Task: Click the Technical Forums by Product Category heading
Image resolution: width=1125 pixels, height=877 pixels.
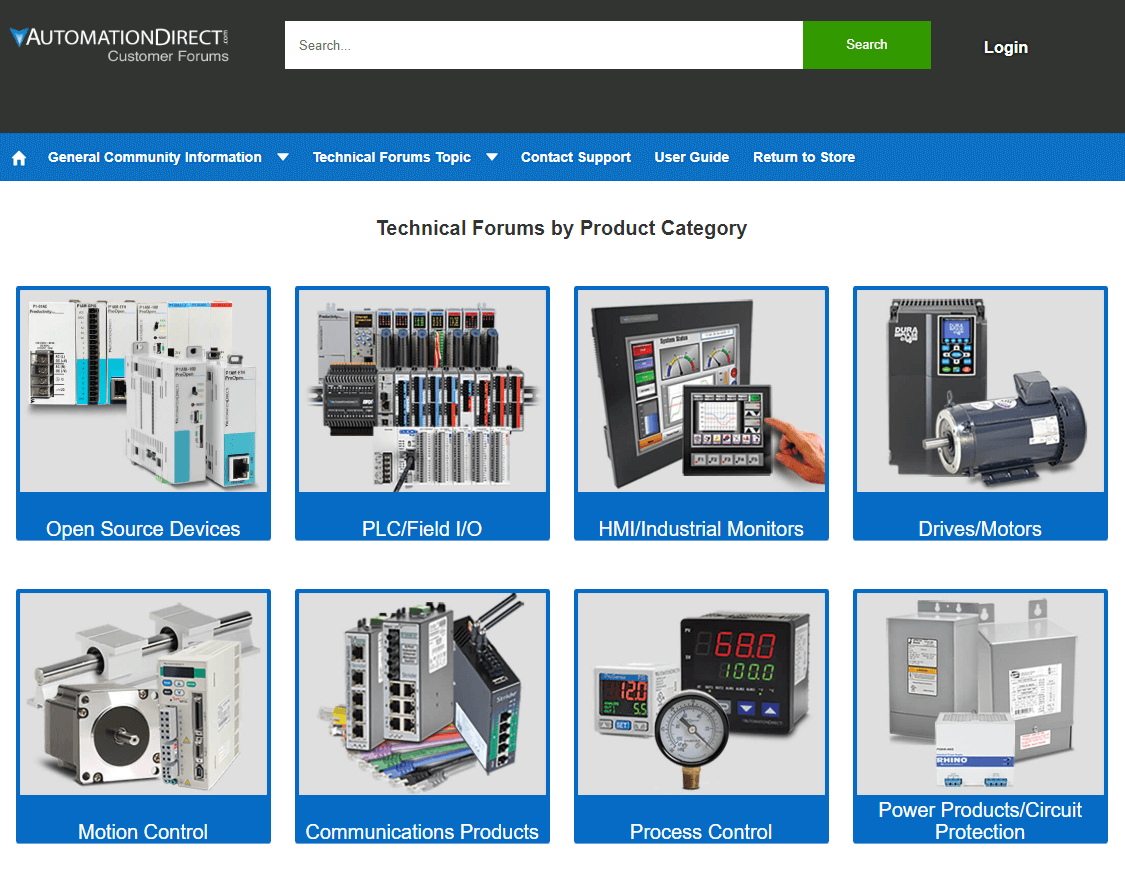Action: click(x=562, y=228)
